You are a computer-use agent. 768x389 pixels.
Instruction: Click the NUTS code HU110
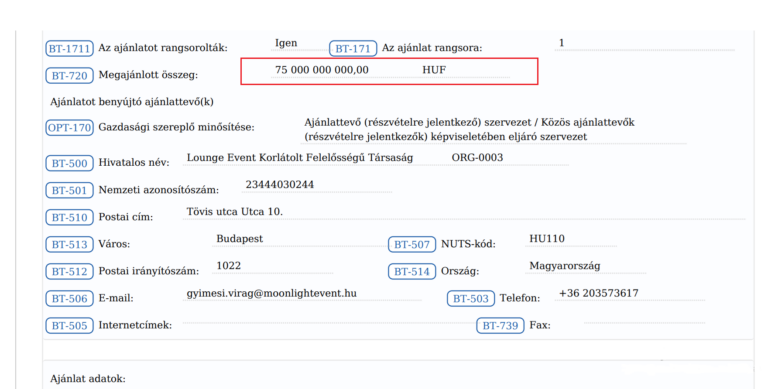click(x=547, y=239)
